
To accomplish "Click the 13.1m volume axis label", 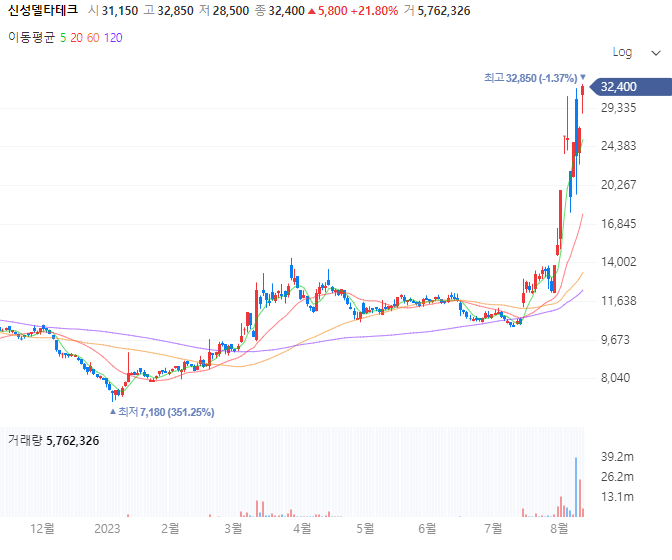I will 617,497.
